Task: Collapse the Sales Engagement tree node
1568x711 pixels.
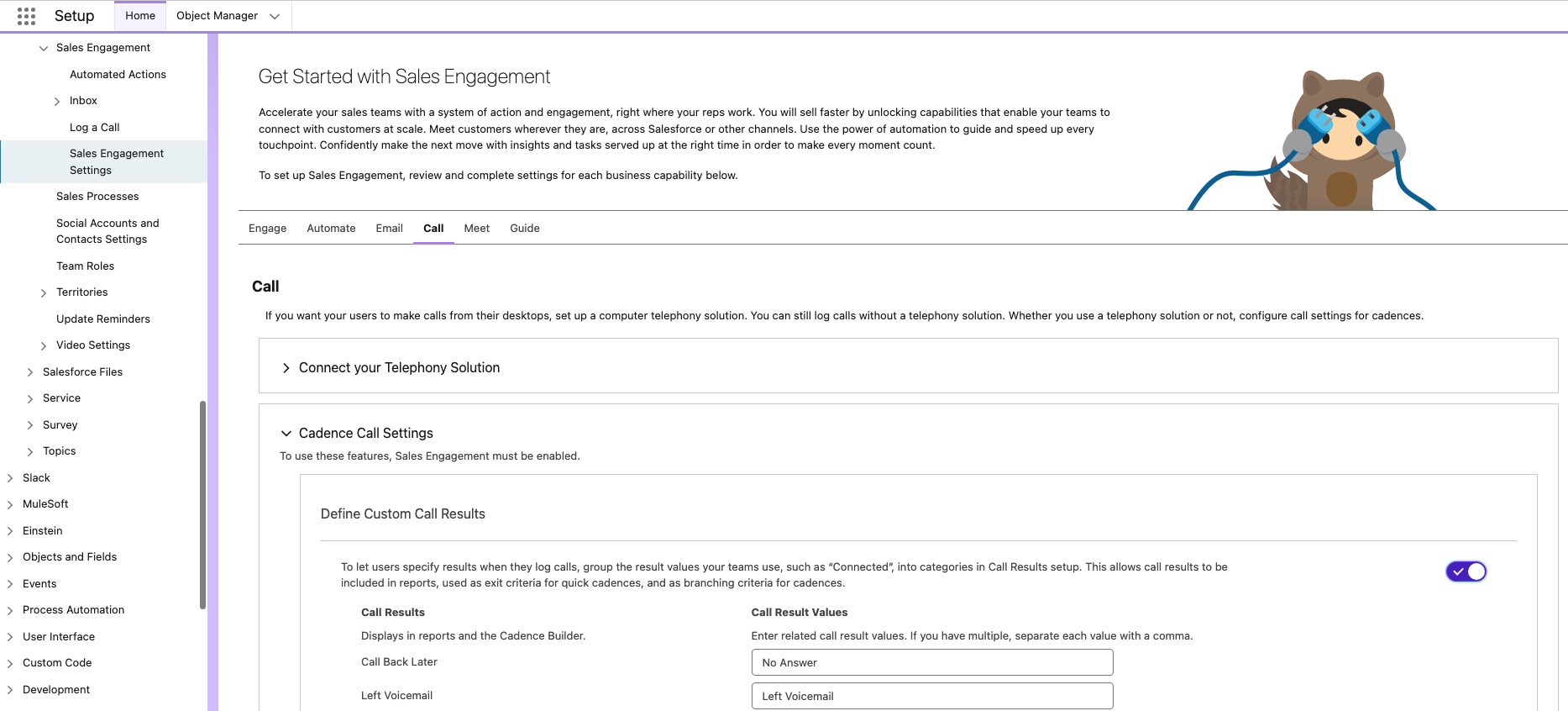Action: (x=44, y=48)
